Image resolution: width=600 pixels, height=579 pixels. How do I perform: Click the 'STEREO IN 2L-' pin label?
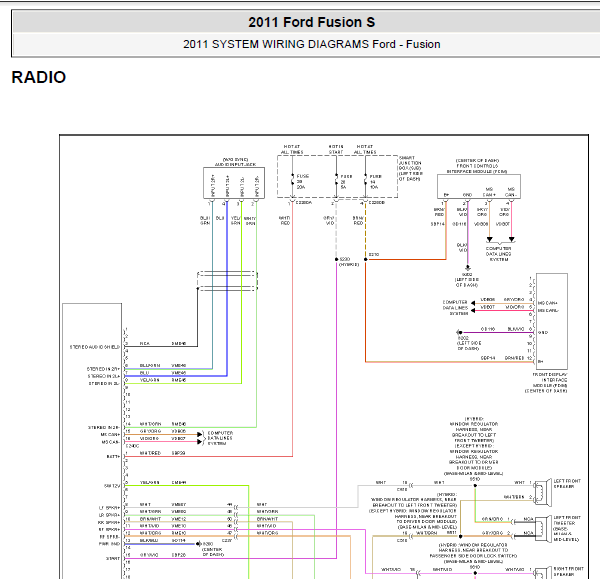pyautogui.click(x=104, y=383)
